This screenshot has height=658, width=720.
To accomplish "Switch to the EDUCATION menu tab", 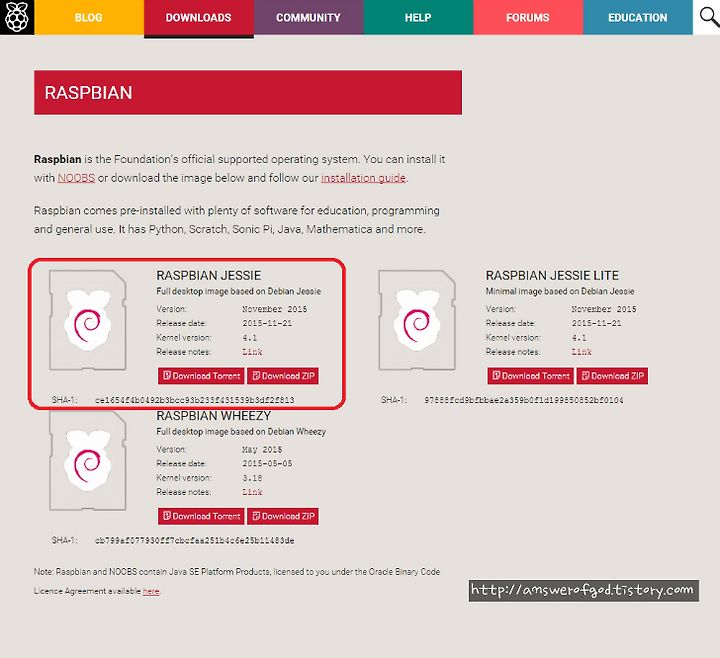I will (x=638, y=17).
